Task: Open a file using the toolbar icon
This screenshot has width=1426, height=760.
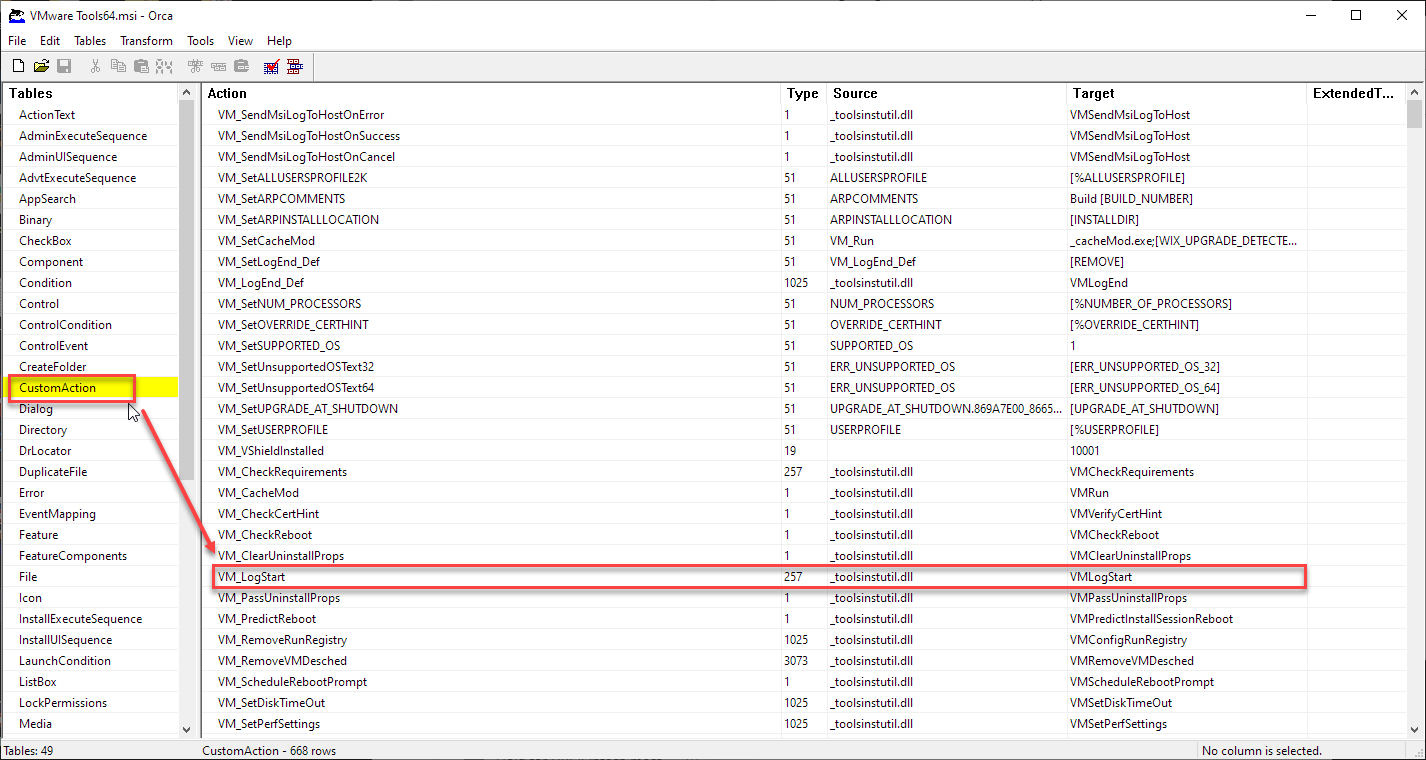Action: click(41, 66)
